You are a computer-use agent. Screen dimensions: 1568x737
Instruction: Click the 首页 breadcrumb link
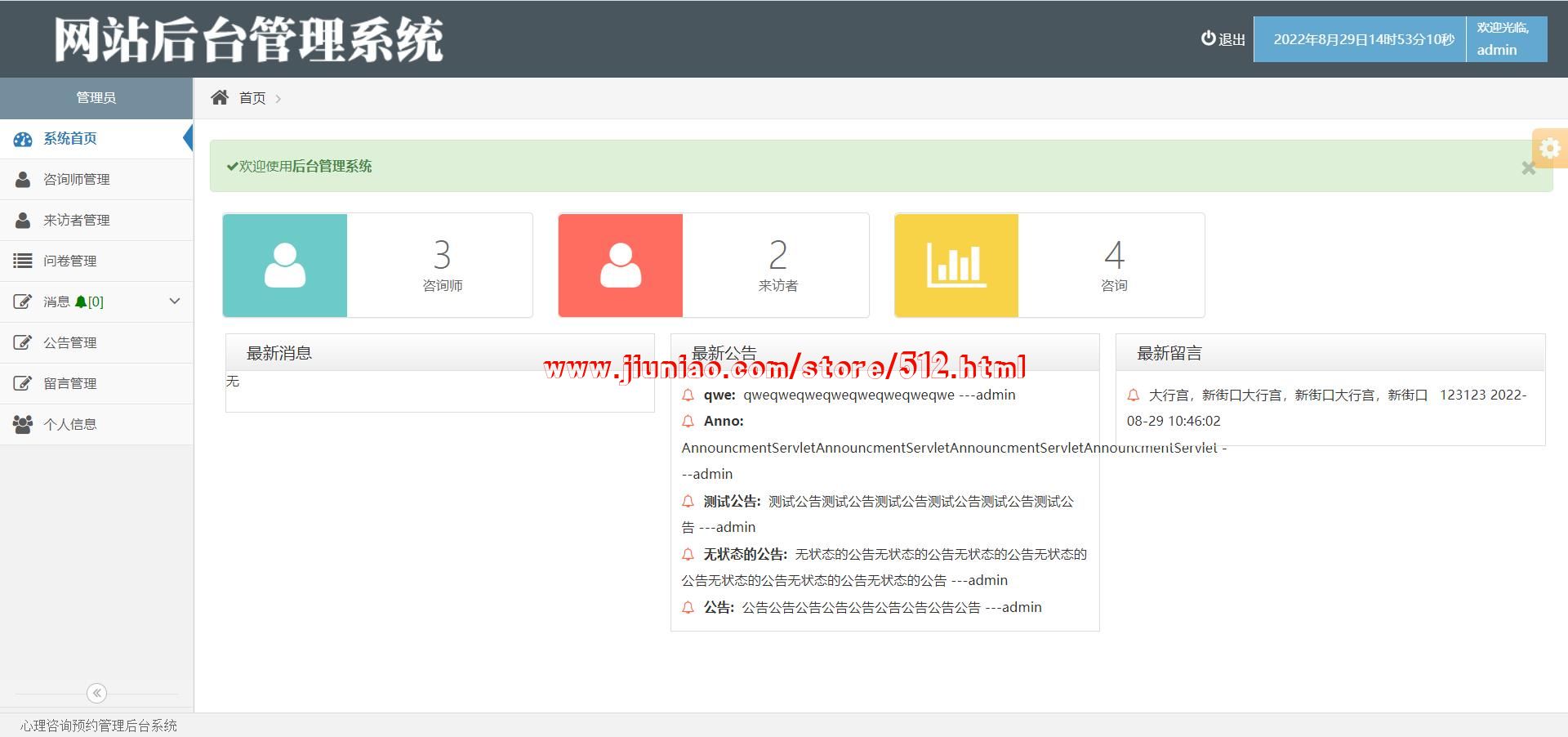click(252, 98)
